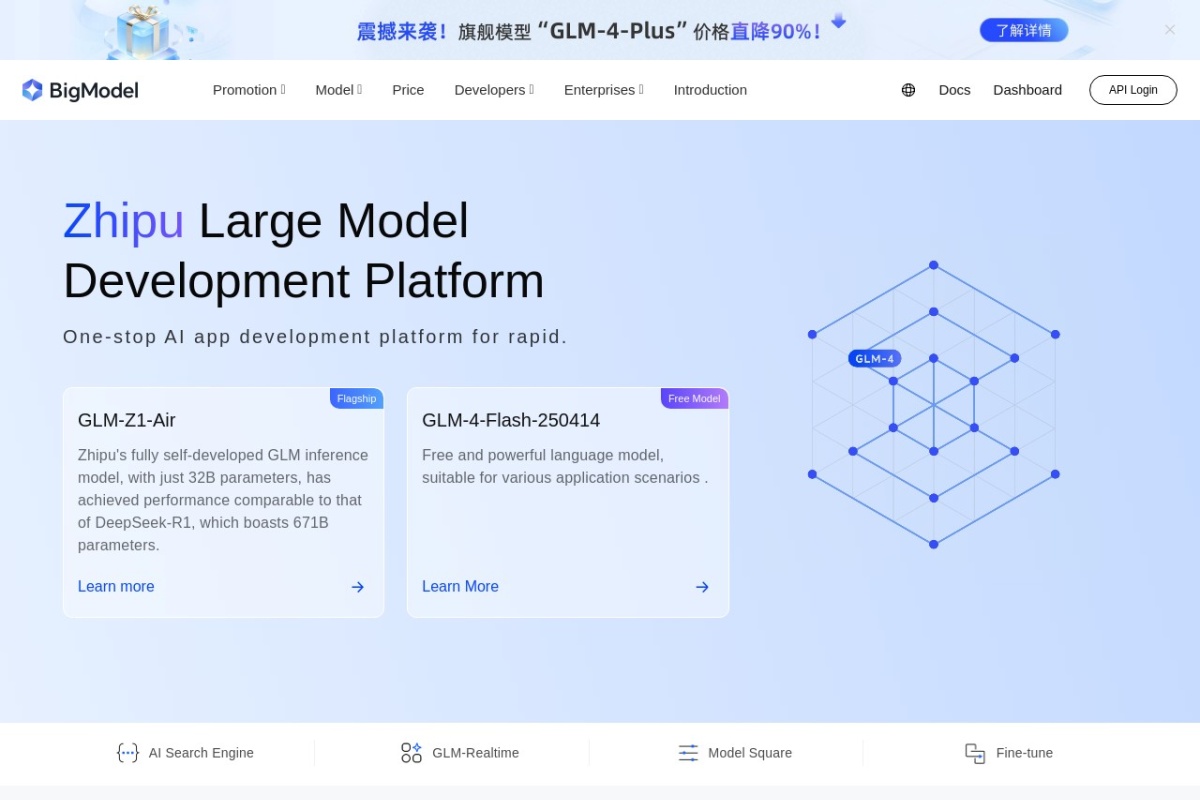Open the globe language selector icon
The image size is (1200, 800).
click(x=907, y=90)
